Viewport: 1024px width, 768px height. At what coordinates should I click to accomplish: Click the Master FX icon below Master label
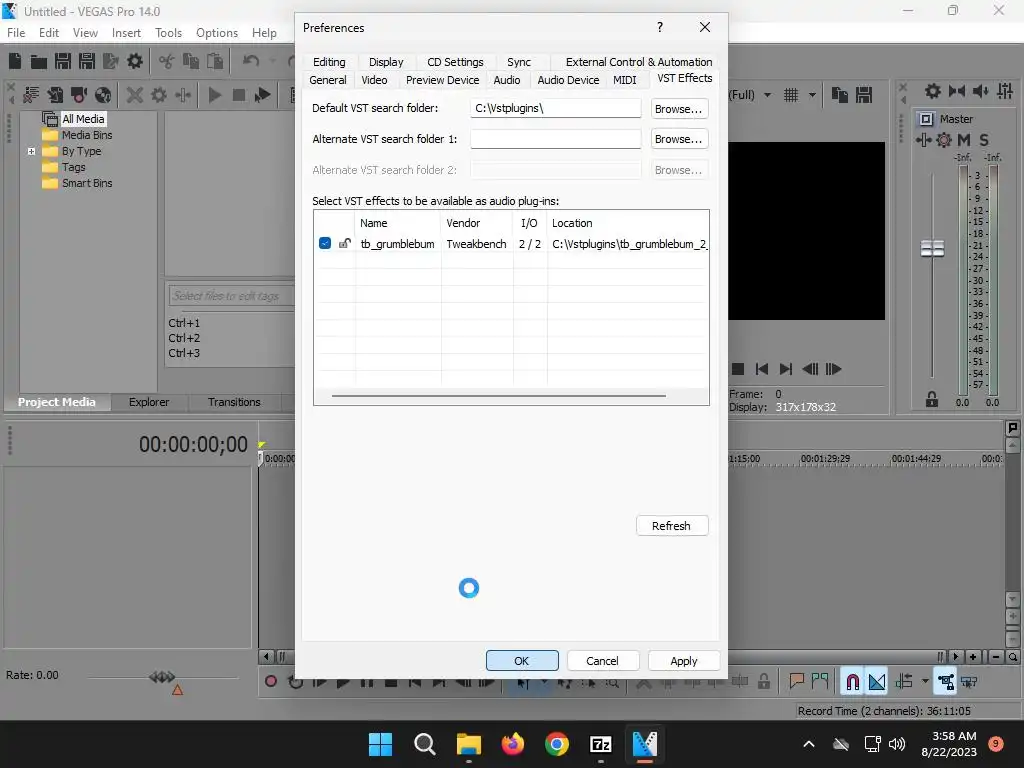[923, 140]
